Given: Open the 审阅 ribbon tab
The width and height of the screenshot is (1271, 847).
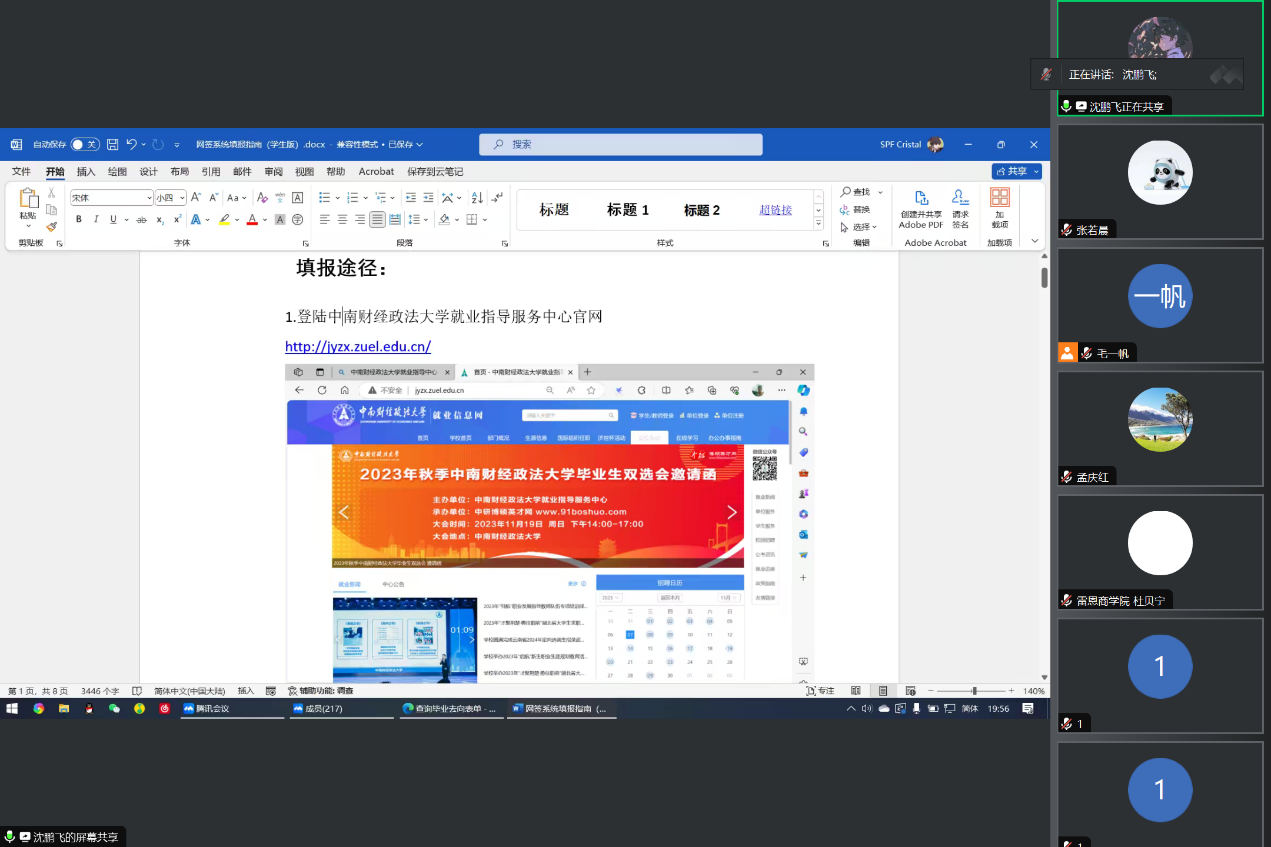Looking at the screenshot, I should 273,171.
